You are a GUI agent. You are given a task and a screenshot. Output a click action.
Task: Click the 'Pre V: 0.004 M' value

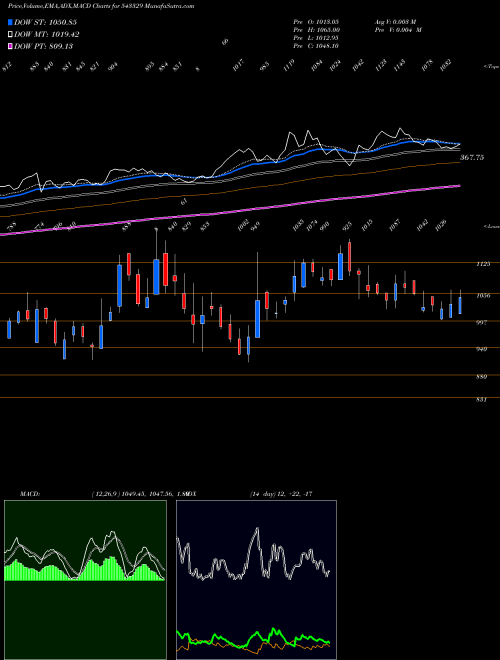click(x=398, y=30)
